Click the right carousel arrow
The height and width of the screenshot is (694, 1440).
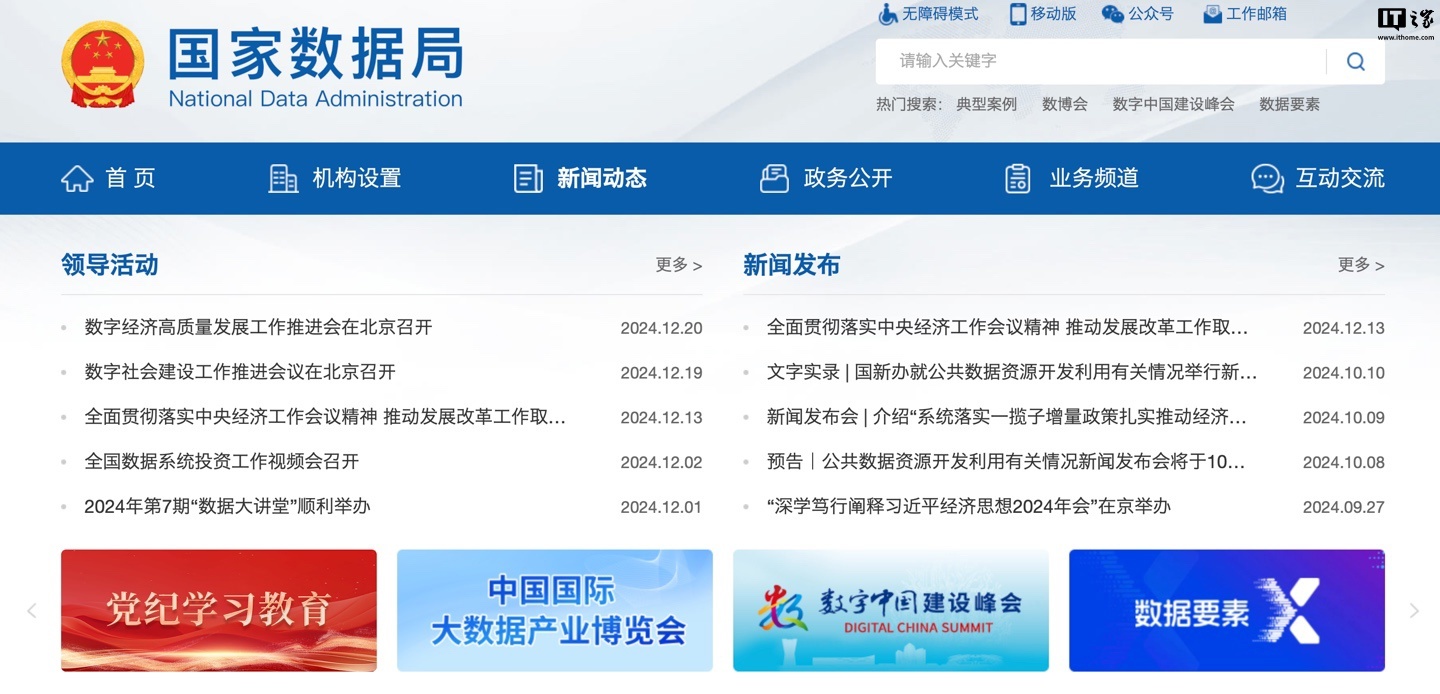pos(1414,610)
